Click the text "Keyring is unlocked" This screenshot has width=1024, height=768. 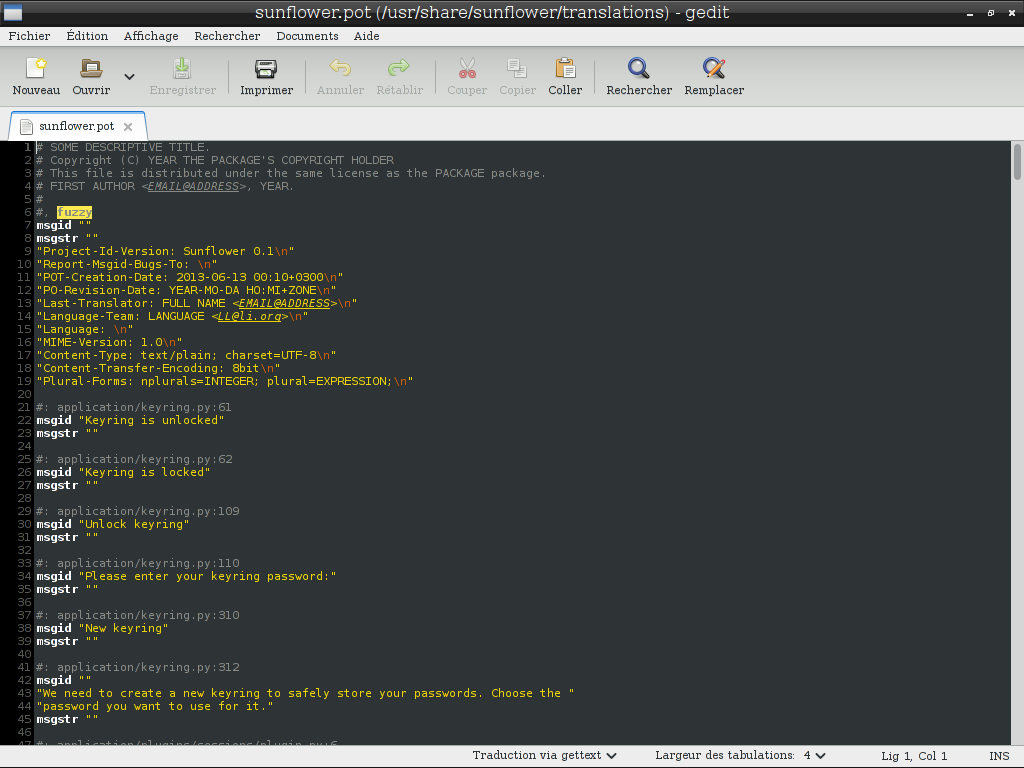point(155,420)
